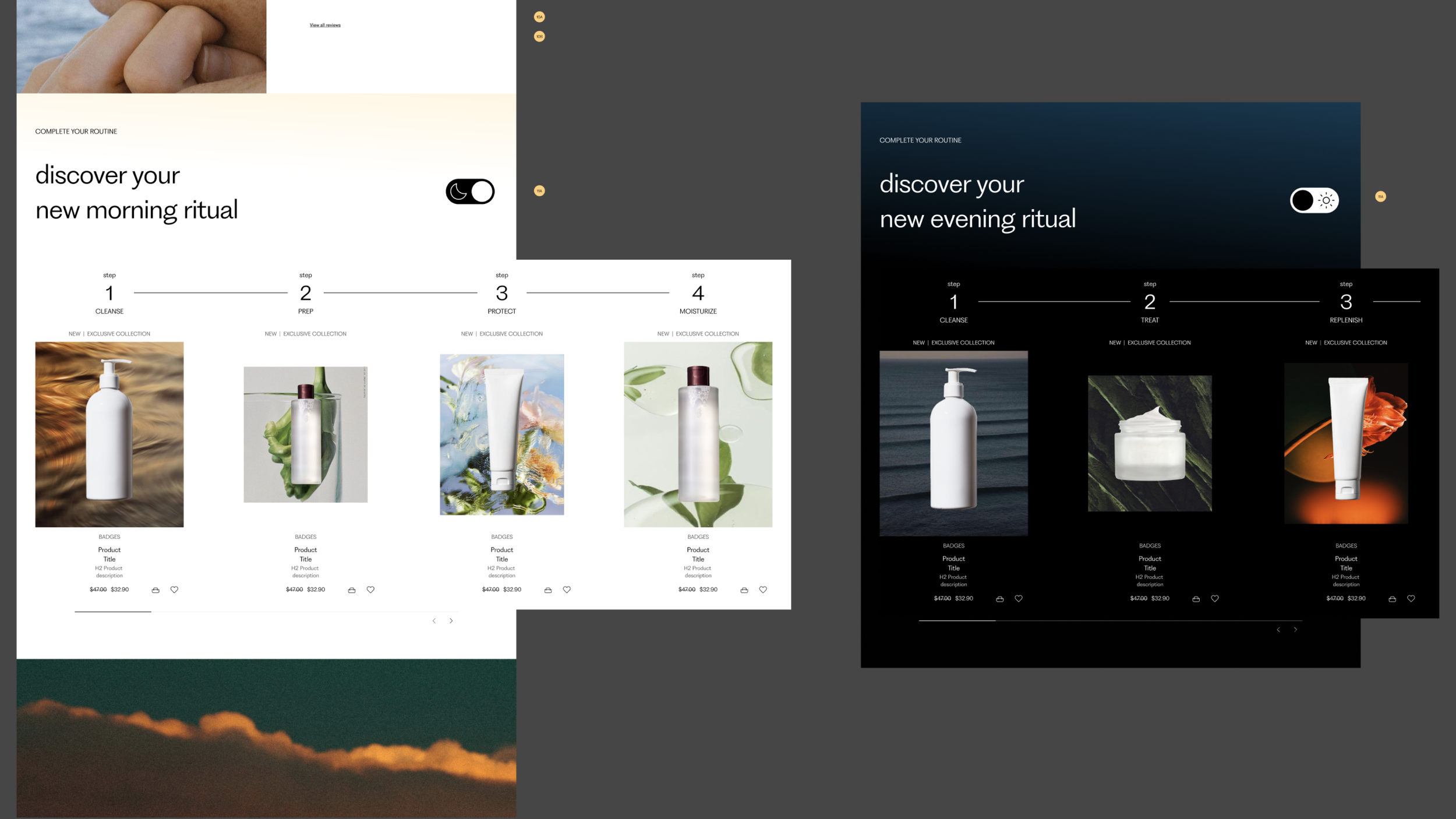Image resolution: width=1456 pixels, height=819 pixels.
Task: Go to previous slide in morning carousel
Action: pos(434,621)
